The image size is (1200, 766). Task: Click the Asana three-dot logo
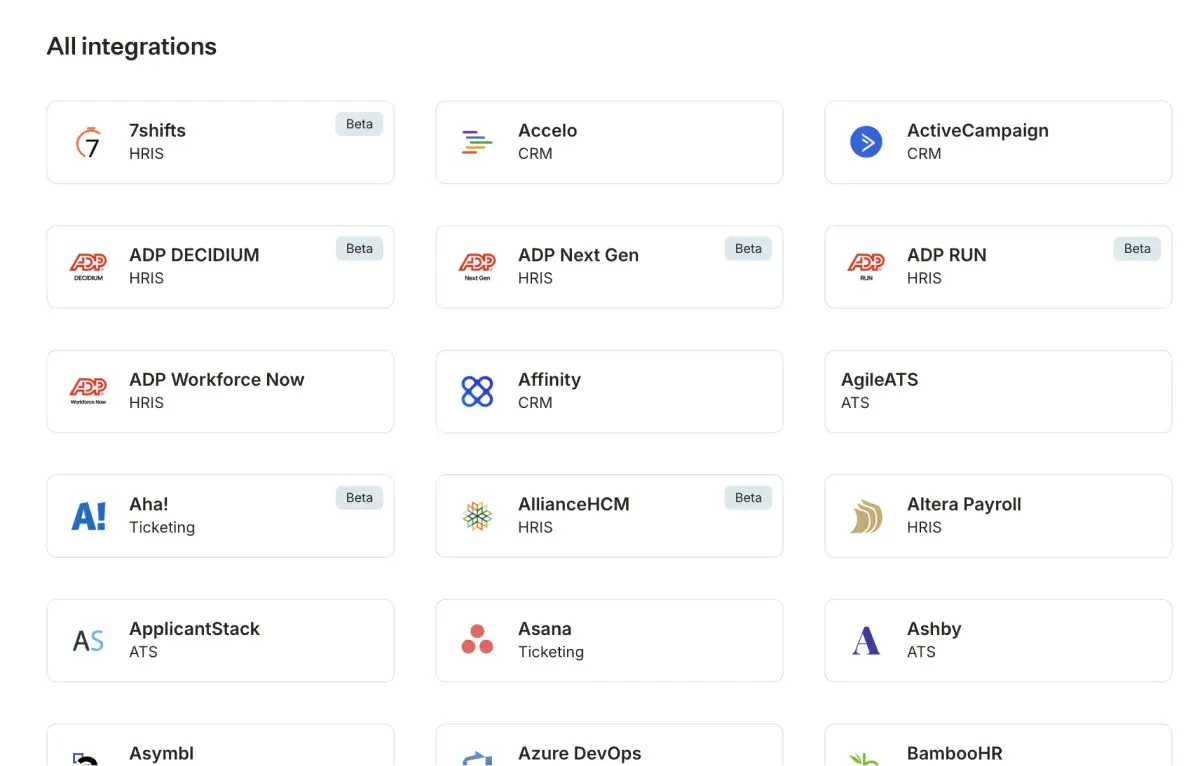point(477,640)
